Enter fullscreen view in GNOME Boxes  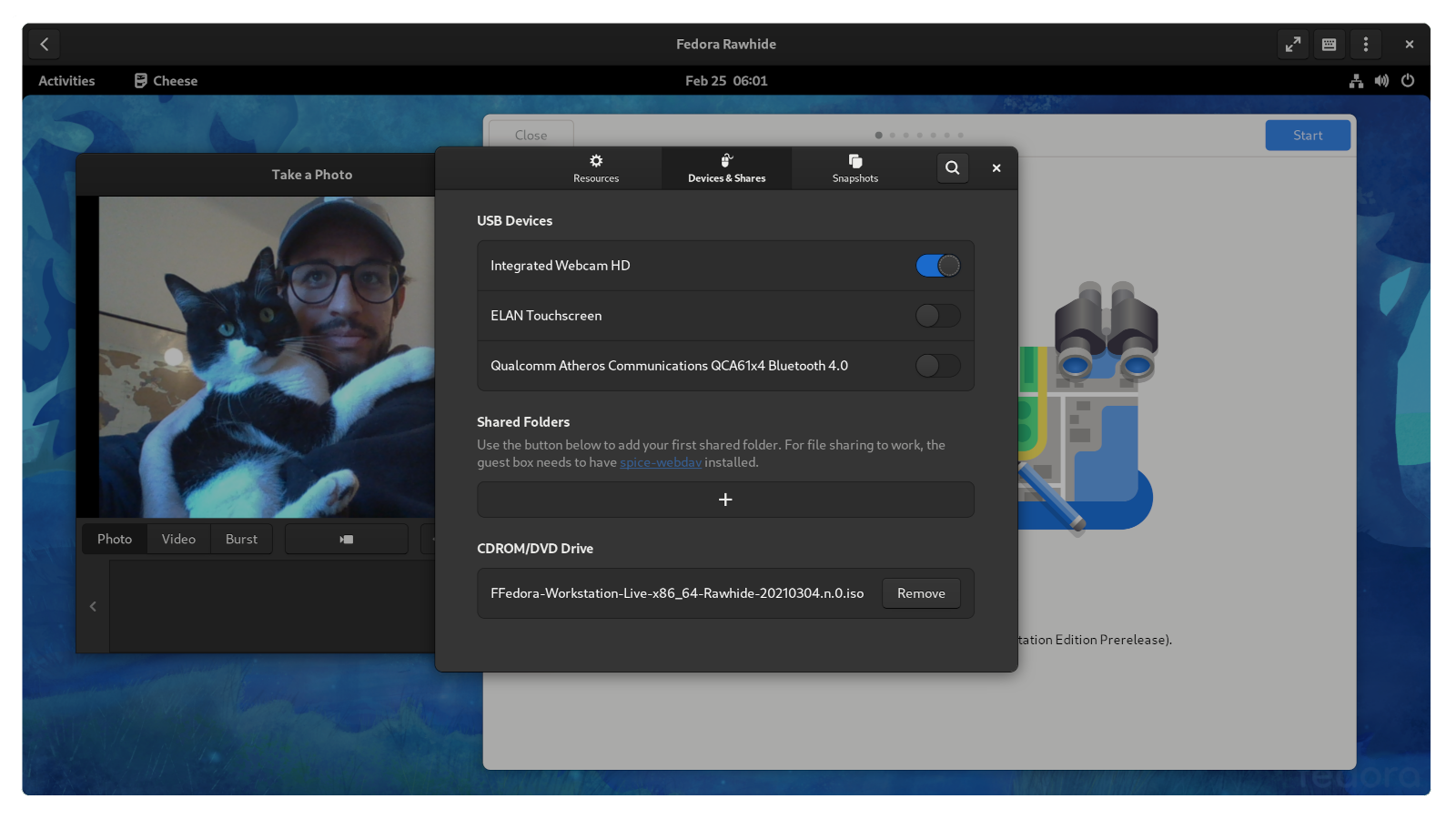pyautogui.click(x=1293, y=44)
